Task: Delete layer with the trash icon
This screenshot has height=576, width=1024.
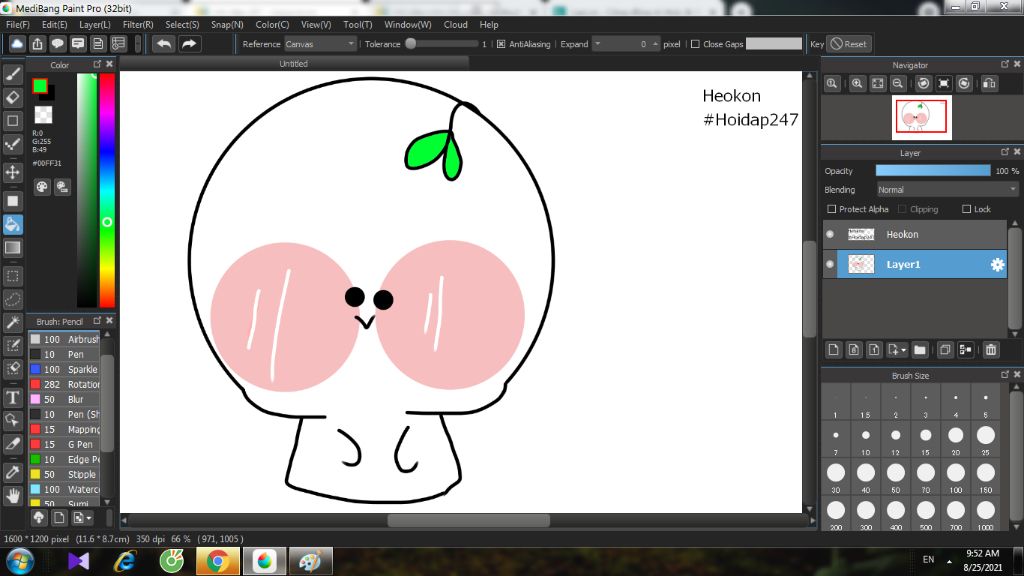Action: [x=991, y=350]
